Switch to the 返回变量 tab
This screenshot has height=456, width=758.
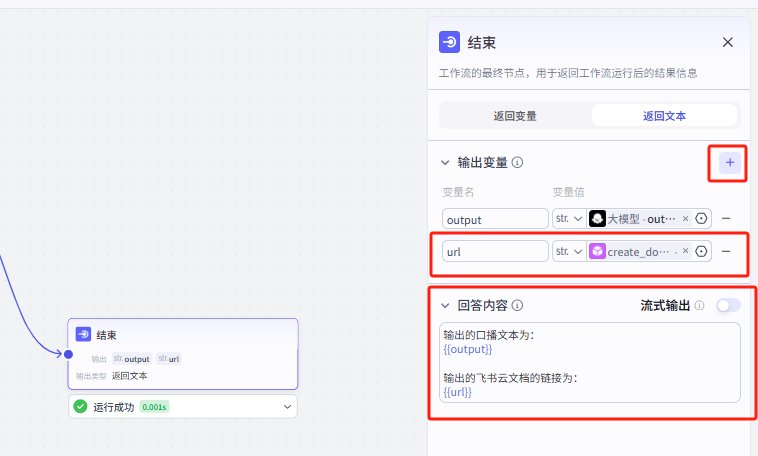(515, 116)
